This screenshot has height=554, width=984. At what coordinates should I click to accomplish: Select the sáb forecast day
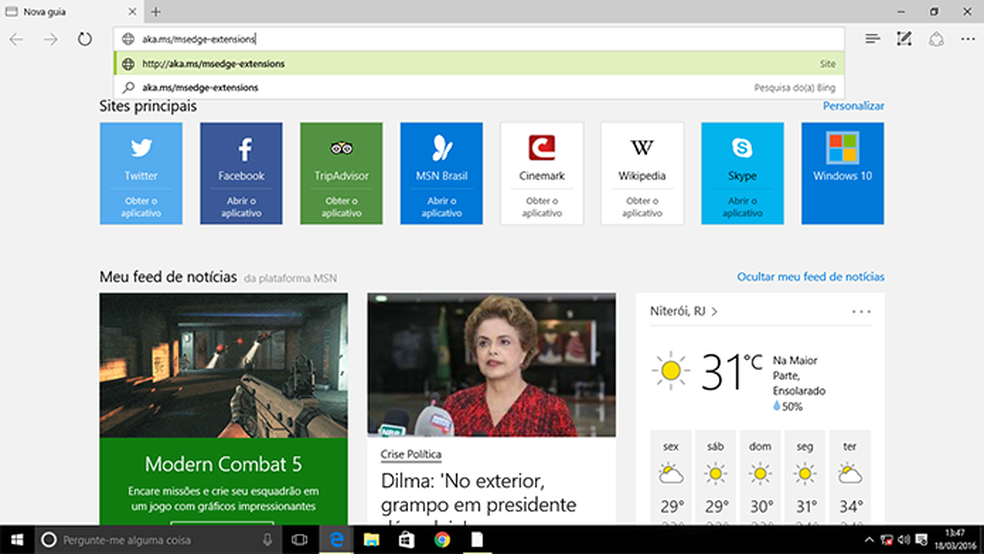[x=715, y=478]
